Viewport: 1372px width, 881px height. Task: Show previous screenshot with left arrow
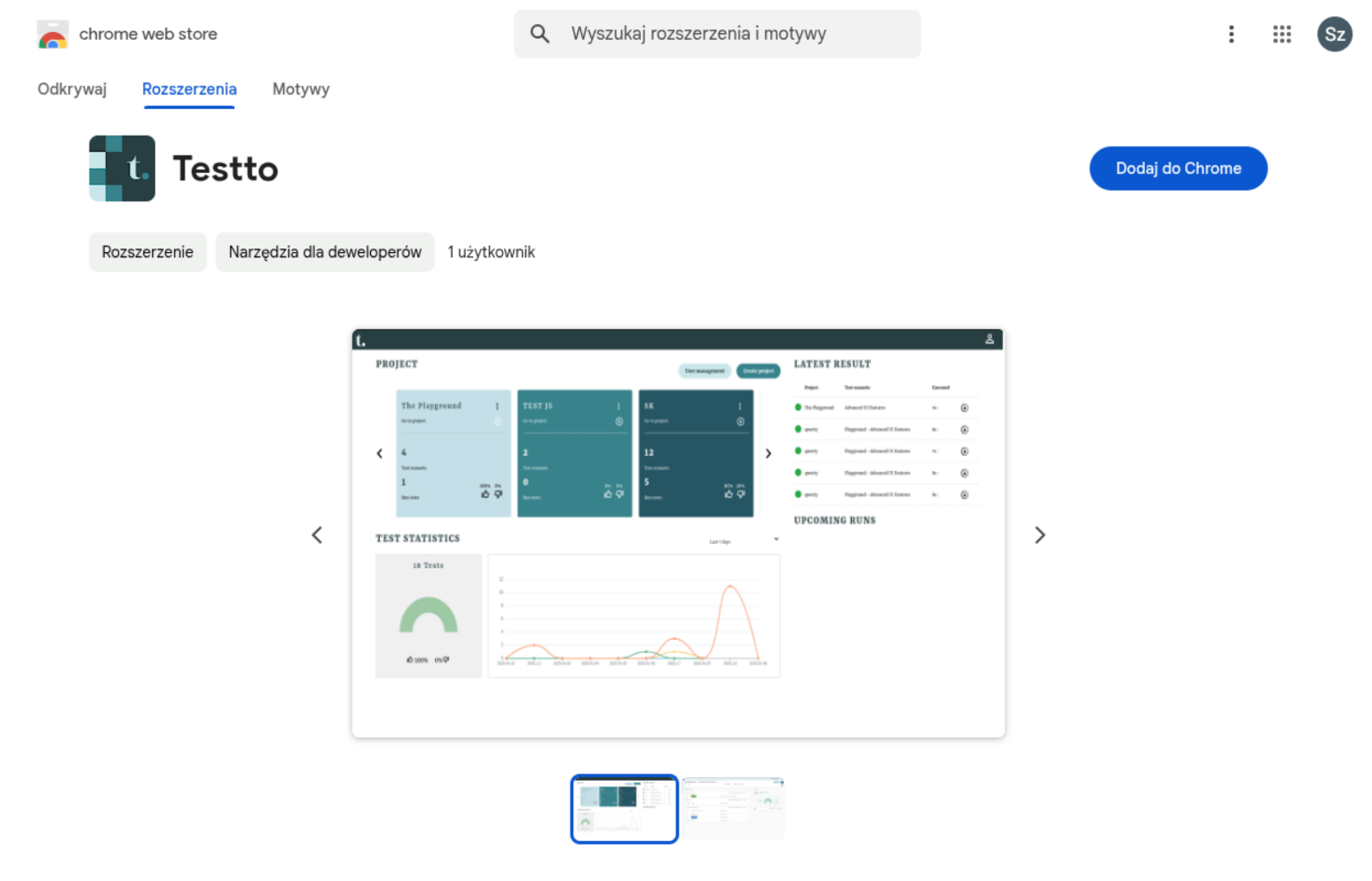click(317, 534)
